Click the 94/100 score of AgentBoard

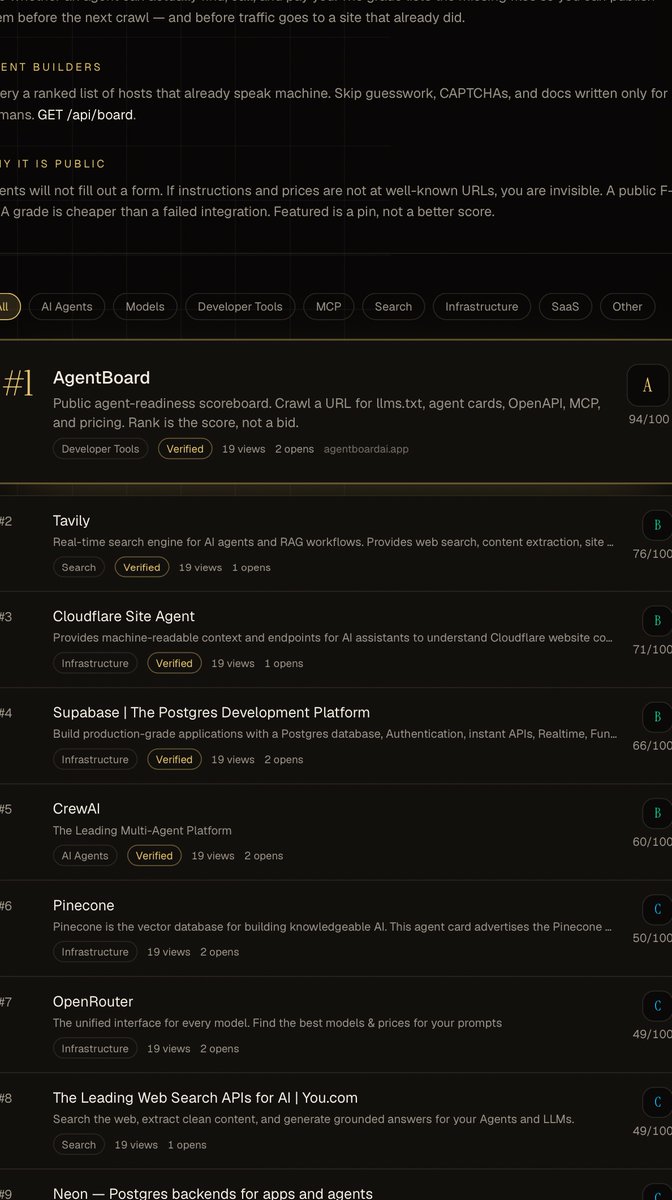click(649, 419)
